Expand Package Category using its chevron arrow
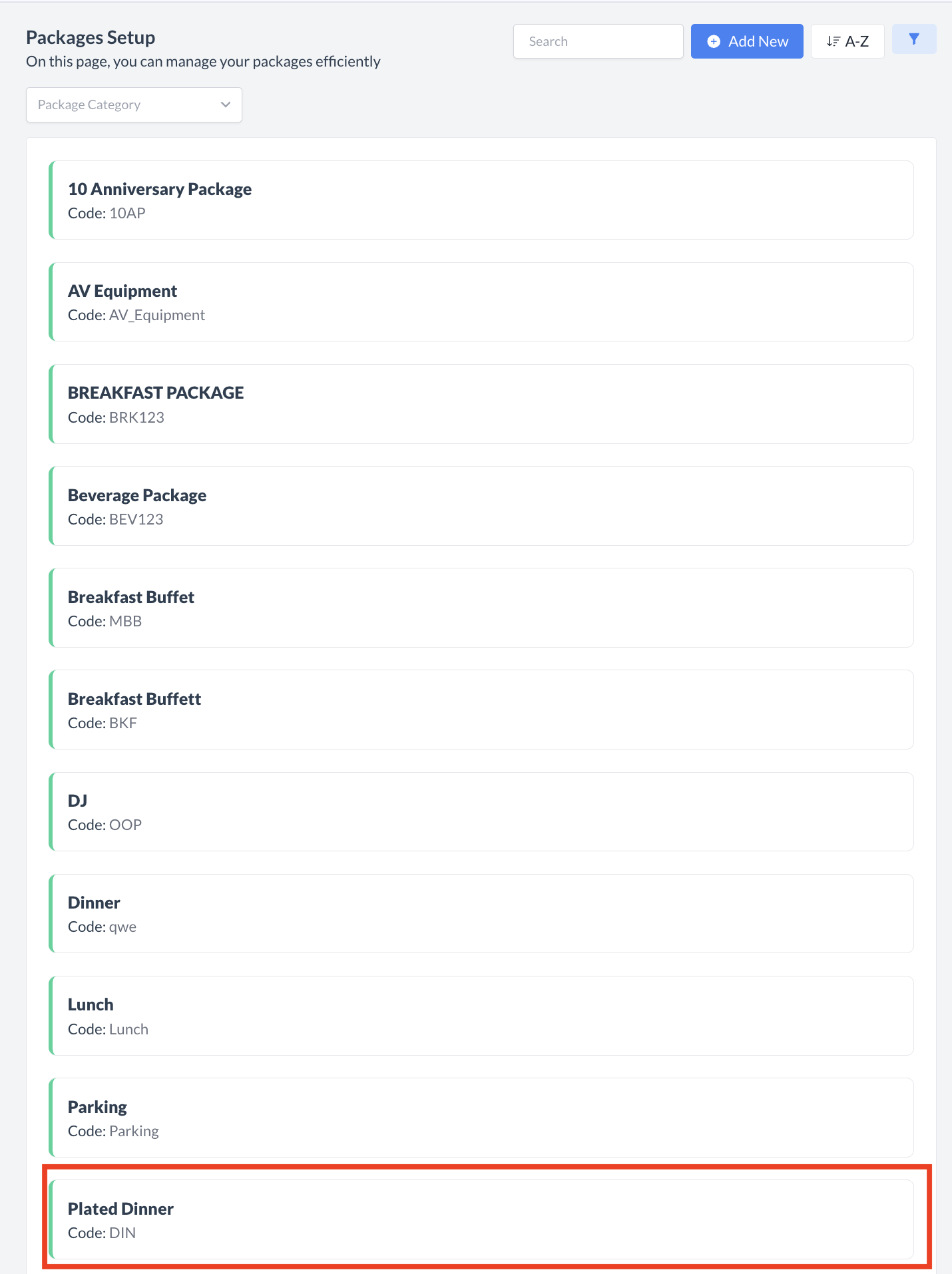The height and width of the screenshot is (1274, 952). click(226, 105)
